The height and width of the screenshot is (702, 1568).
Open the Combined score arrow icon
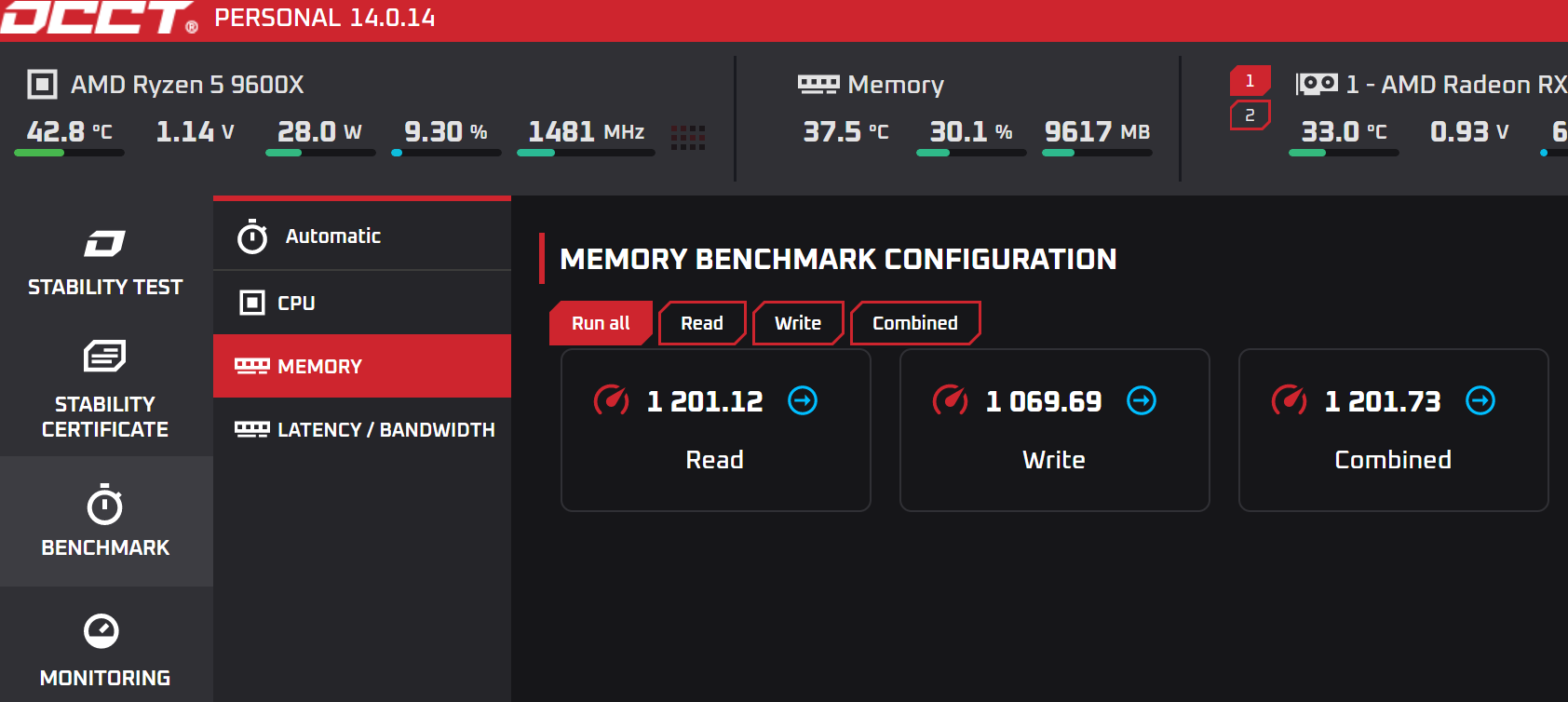pyautogui.click(x=1480, y=400)
